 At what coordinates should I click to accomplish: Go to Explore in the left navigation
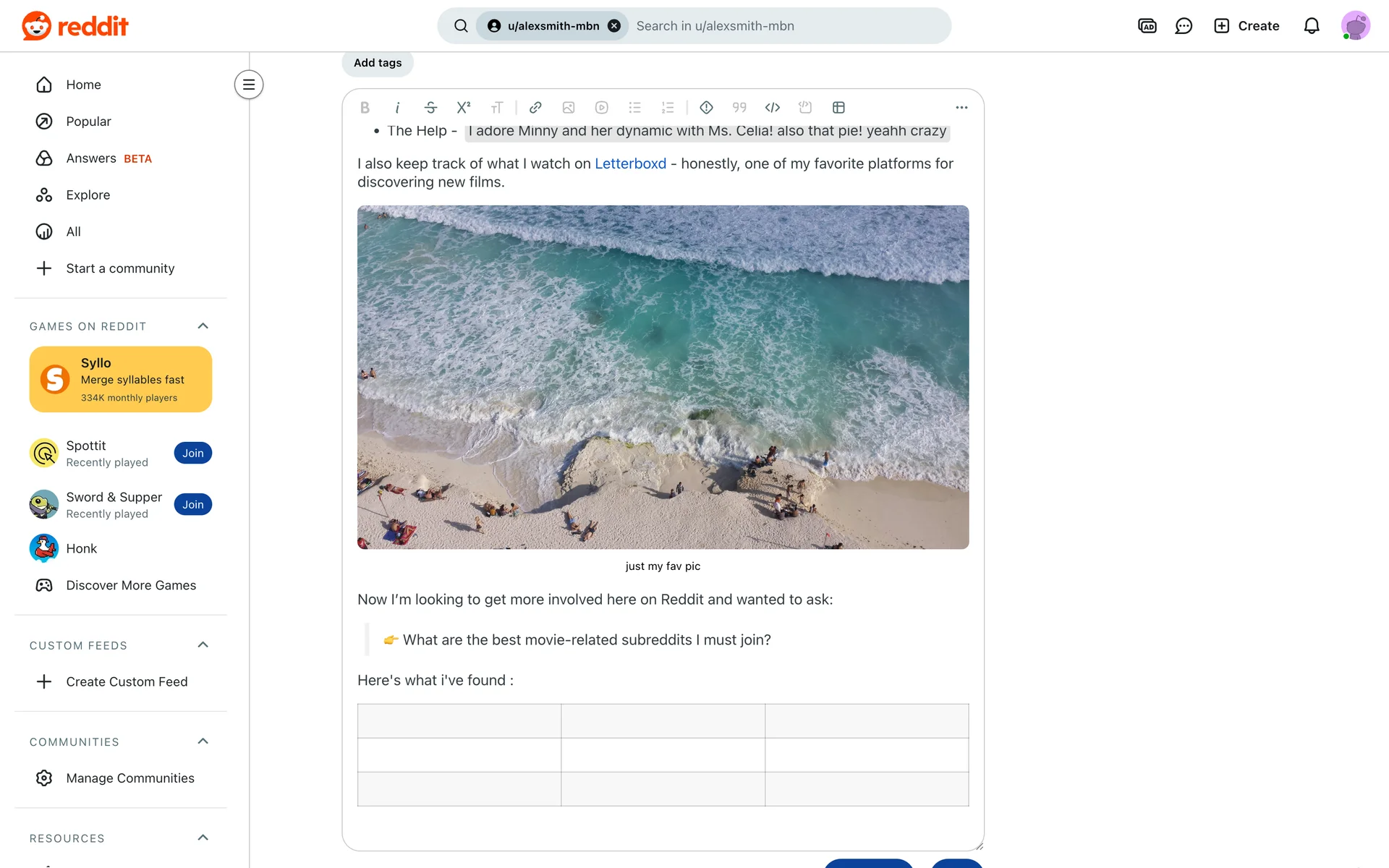[x=88, y=195]
